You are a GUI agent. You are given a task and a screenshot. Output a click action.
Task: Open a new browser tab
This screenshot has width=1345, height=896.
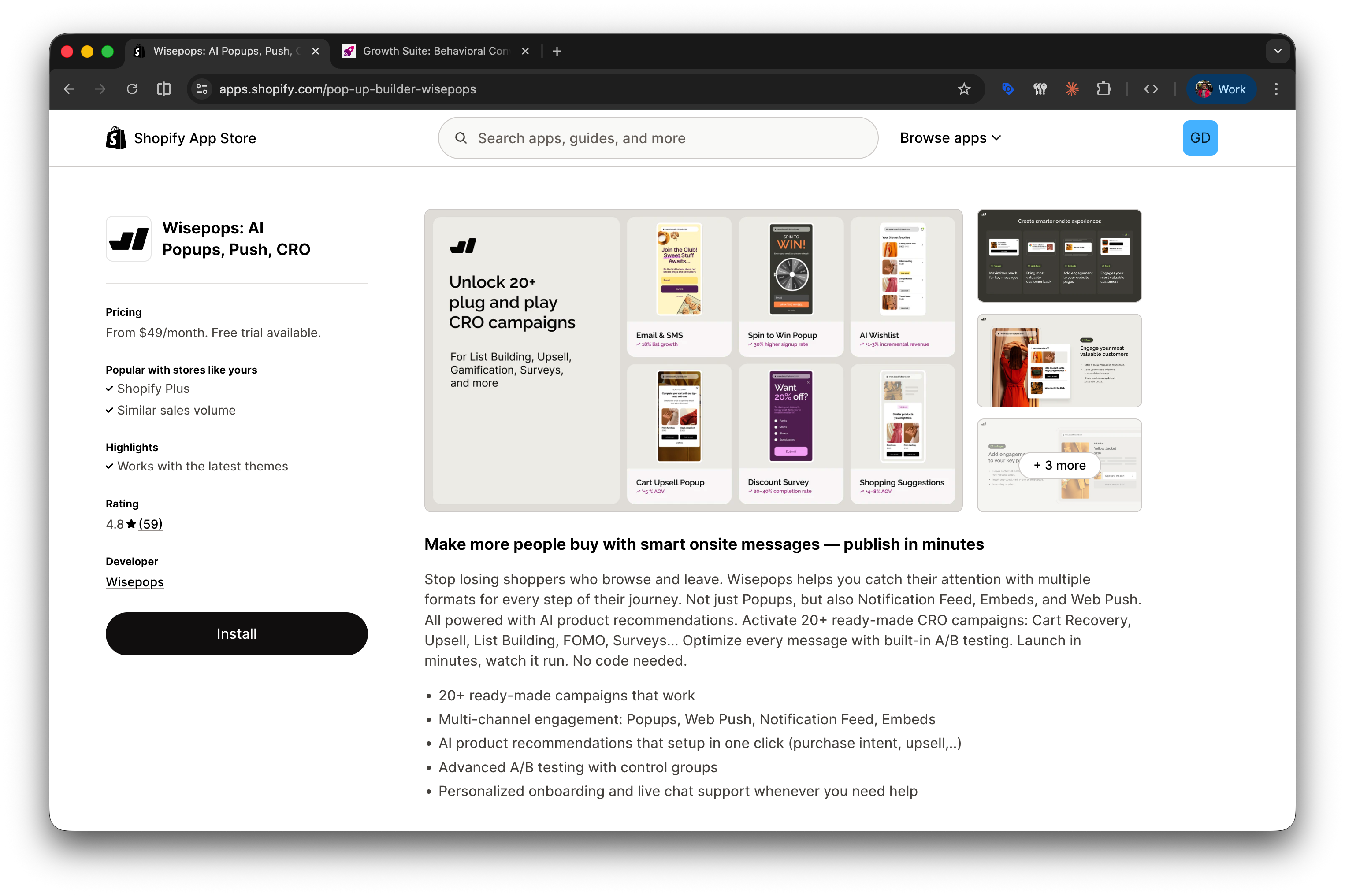tap(557, 52)
